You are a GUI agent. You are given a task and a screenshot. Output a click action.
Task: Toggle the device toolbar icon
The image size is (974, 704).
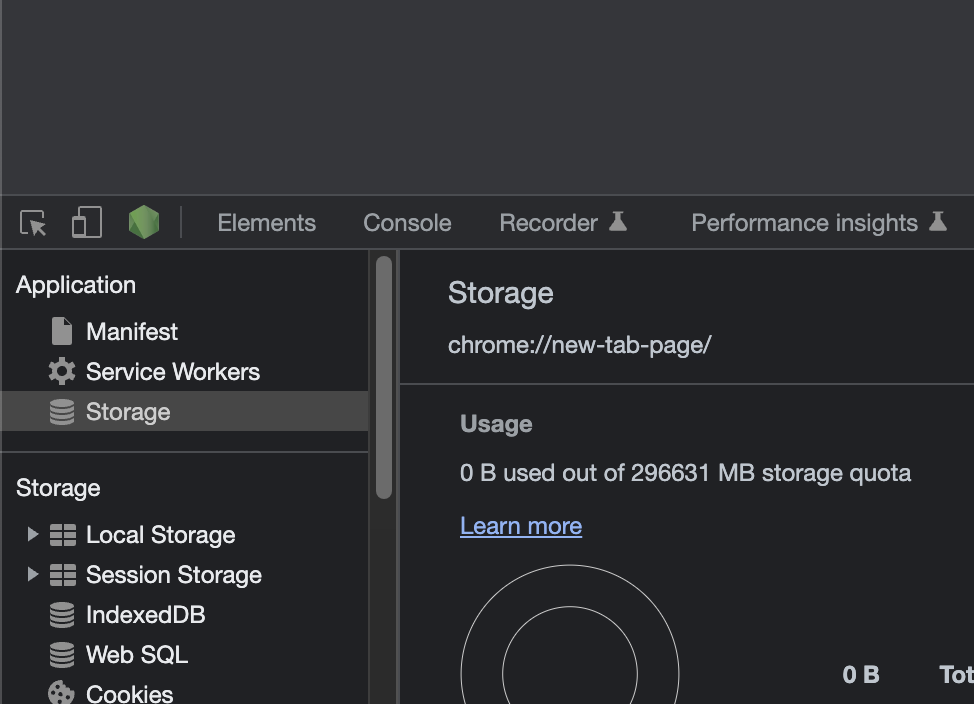(x=86, y=222)
